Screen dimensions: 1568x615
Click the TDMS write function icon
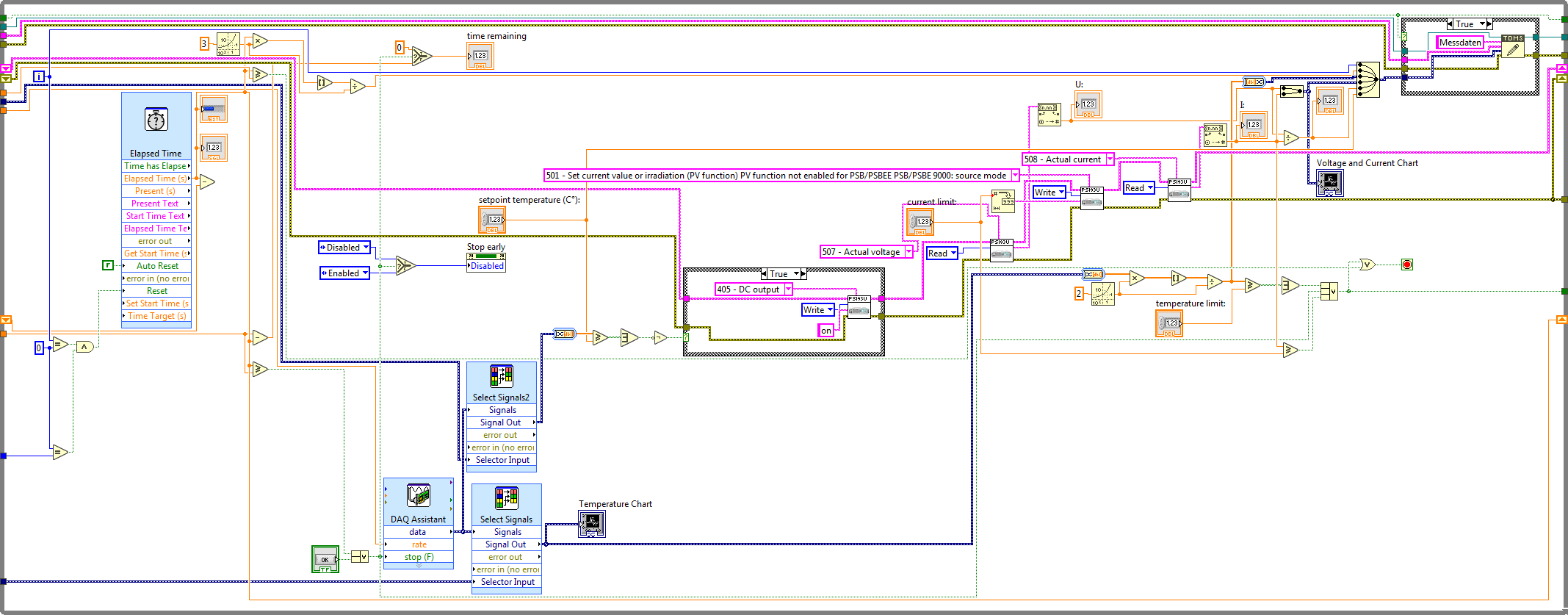pyautogui.click(x=1512, y=46)
